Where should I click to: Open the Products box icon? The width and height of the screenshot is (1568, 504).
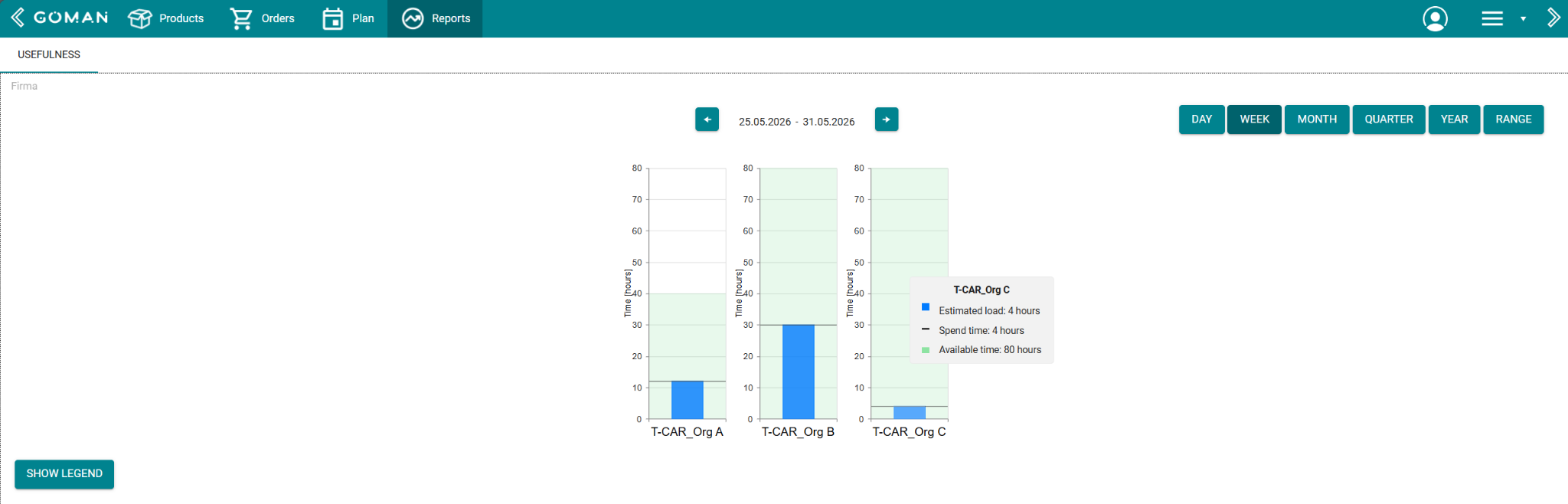point(140,18)
